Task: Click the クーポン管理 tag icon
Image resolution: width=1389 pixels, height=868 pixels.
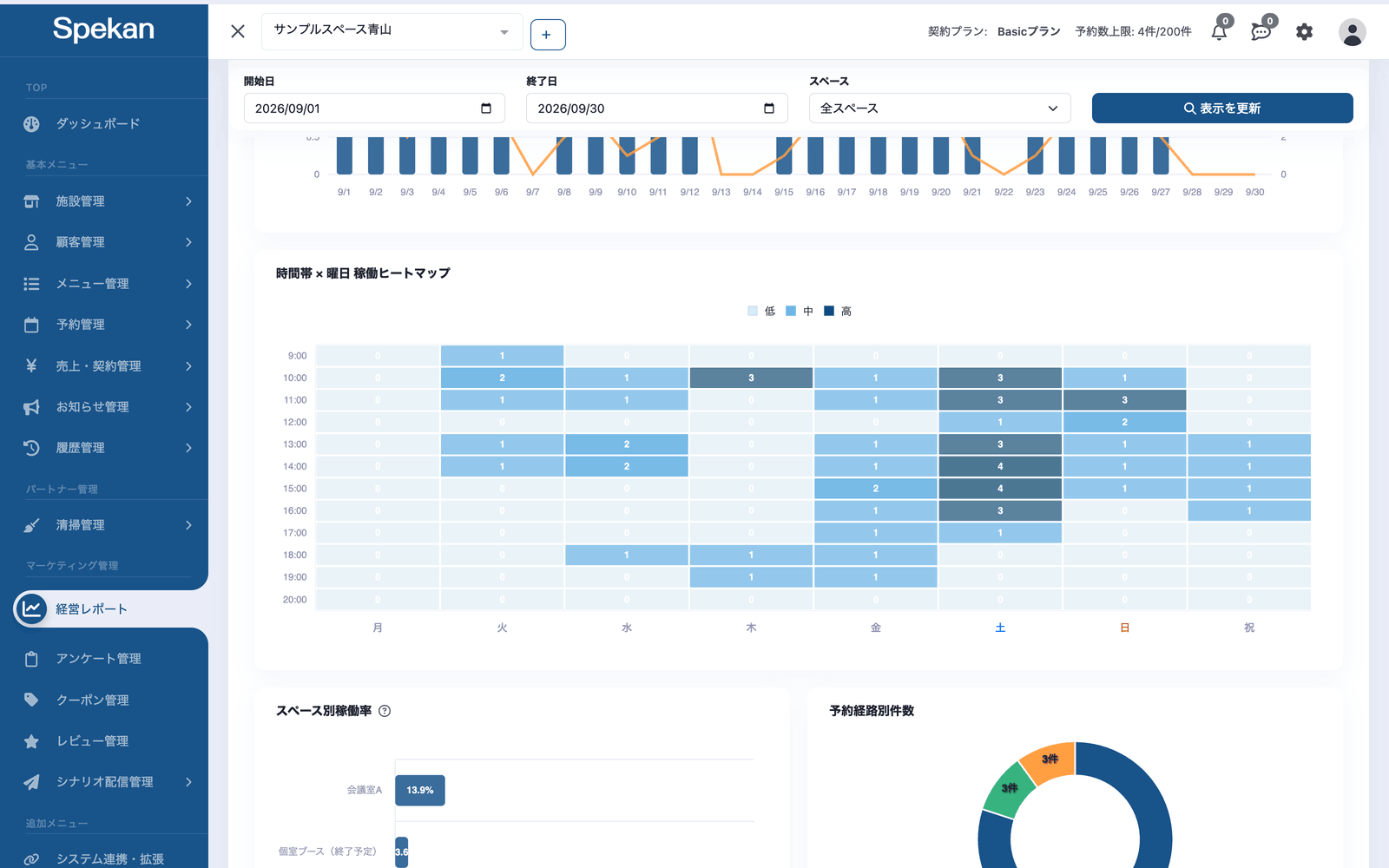Action: [31, 700]
